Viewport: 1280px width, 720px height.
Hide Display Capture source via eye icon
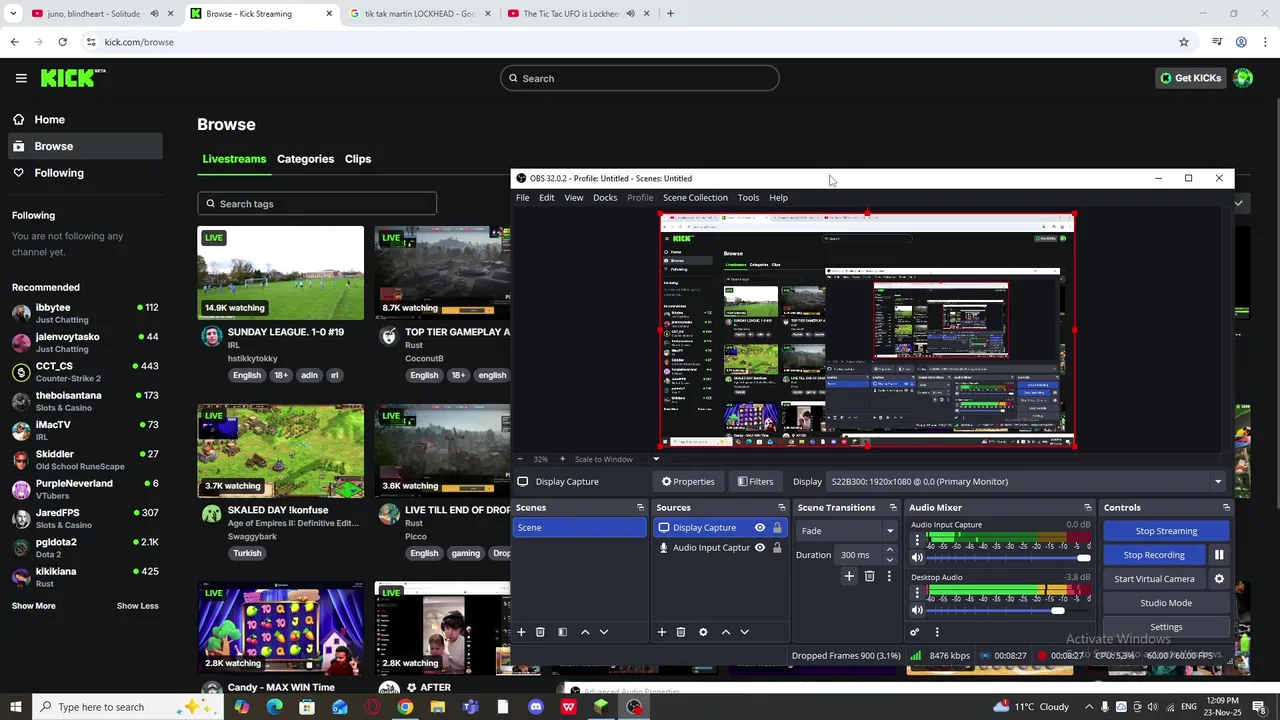coord(760,528)
